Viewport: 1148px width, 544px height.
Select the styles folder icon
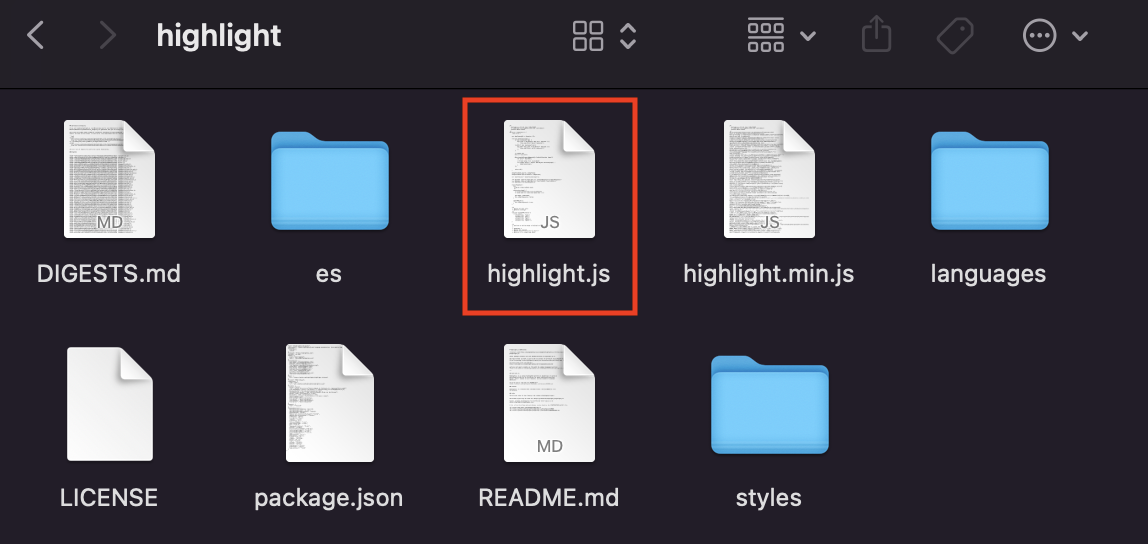(x=769, y=405)
